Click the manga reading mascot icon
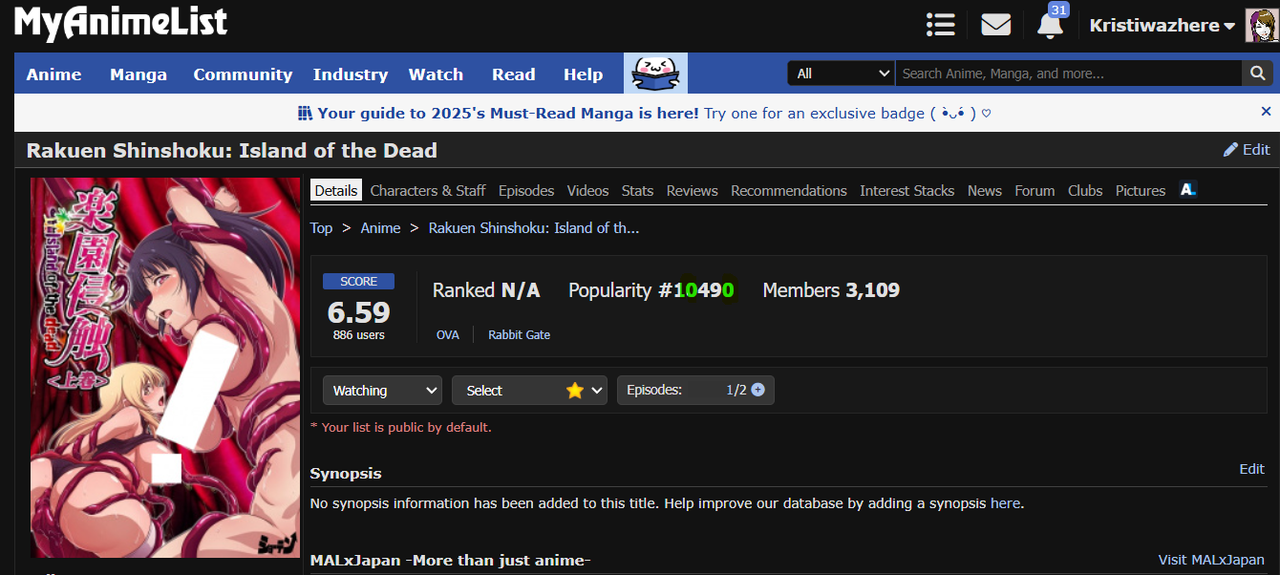The image size is (1280, 575). click(x=656, y=74)
